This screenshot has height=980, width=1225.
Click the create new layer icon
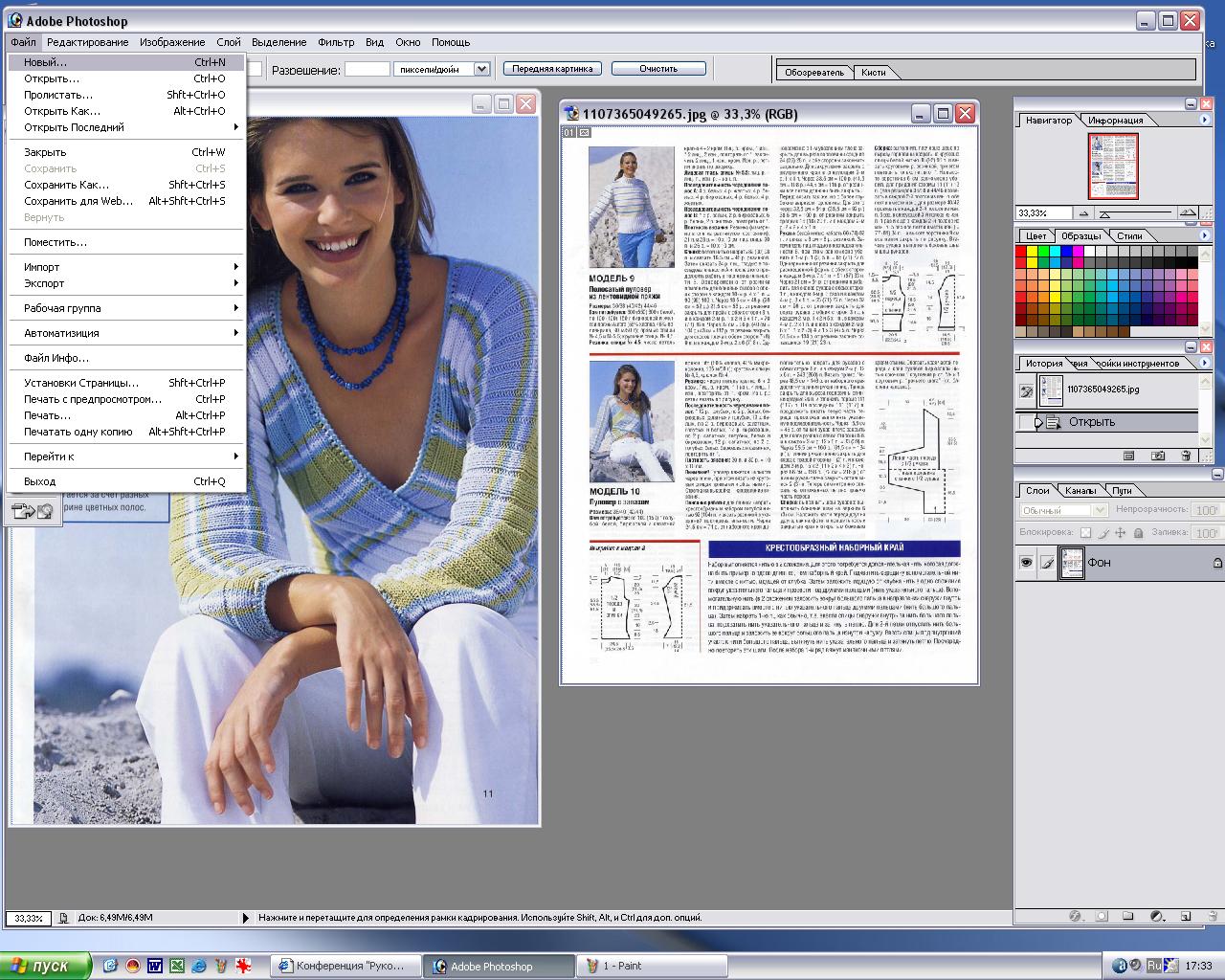pyautogui.click(x=1185, y=916)
